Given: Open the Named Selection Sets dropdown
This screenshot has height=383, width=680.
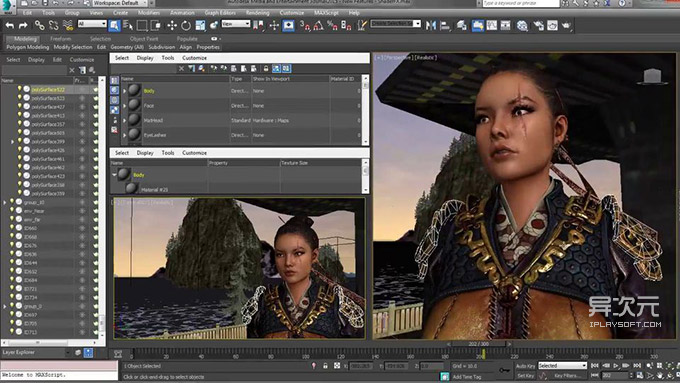Looking at the screenshot, I should (396, 23).
